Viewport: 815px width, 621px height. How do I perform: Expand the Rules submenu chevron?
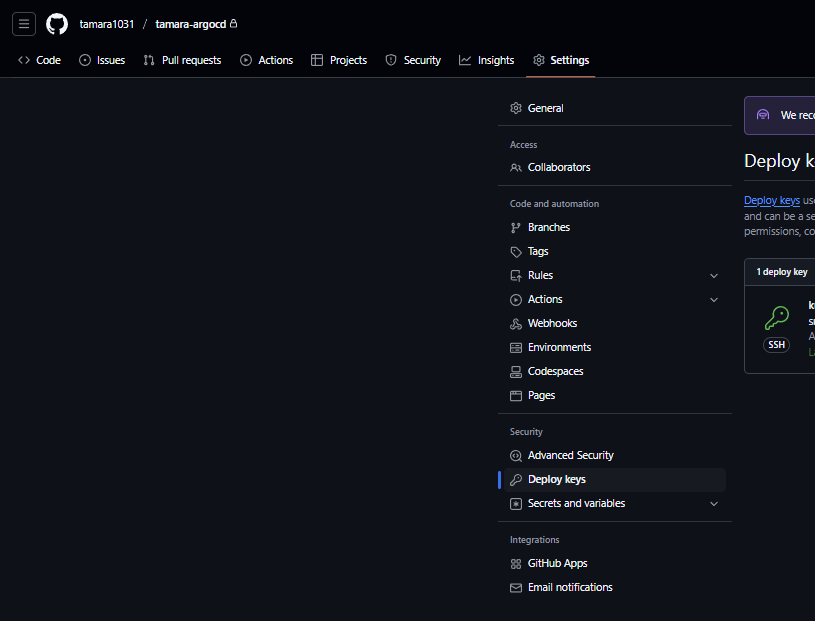(714, 276)
